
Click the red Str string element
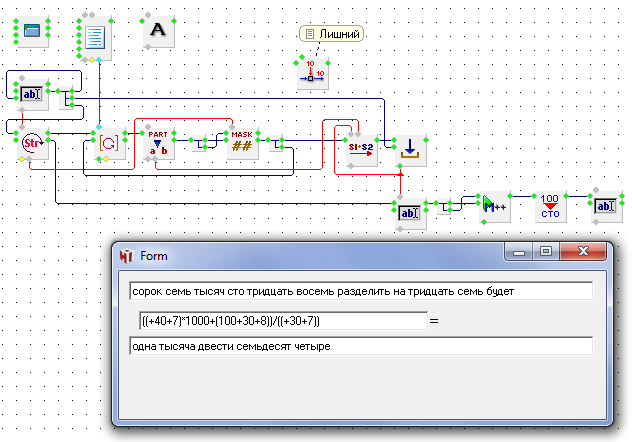point(33,145)
